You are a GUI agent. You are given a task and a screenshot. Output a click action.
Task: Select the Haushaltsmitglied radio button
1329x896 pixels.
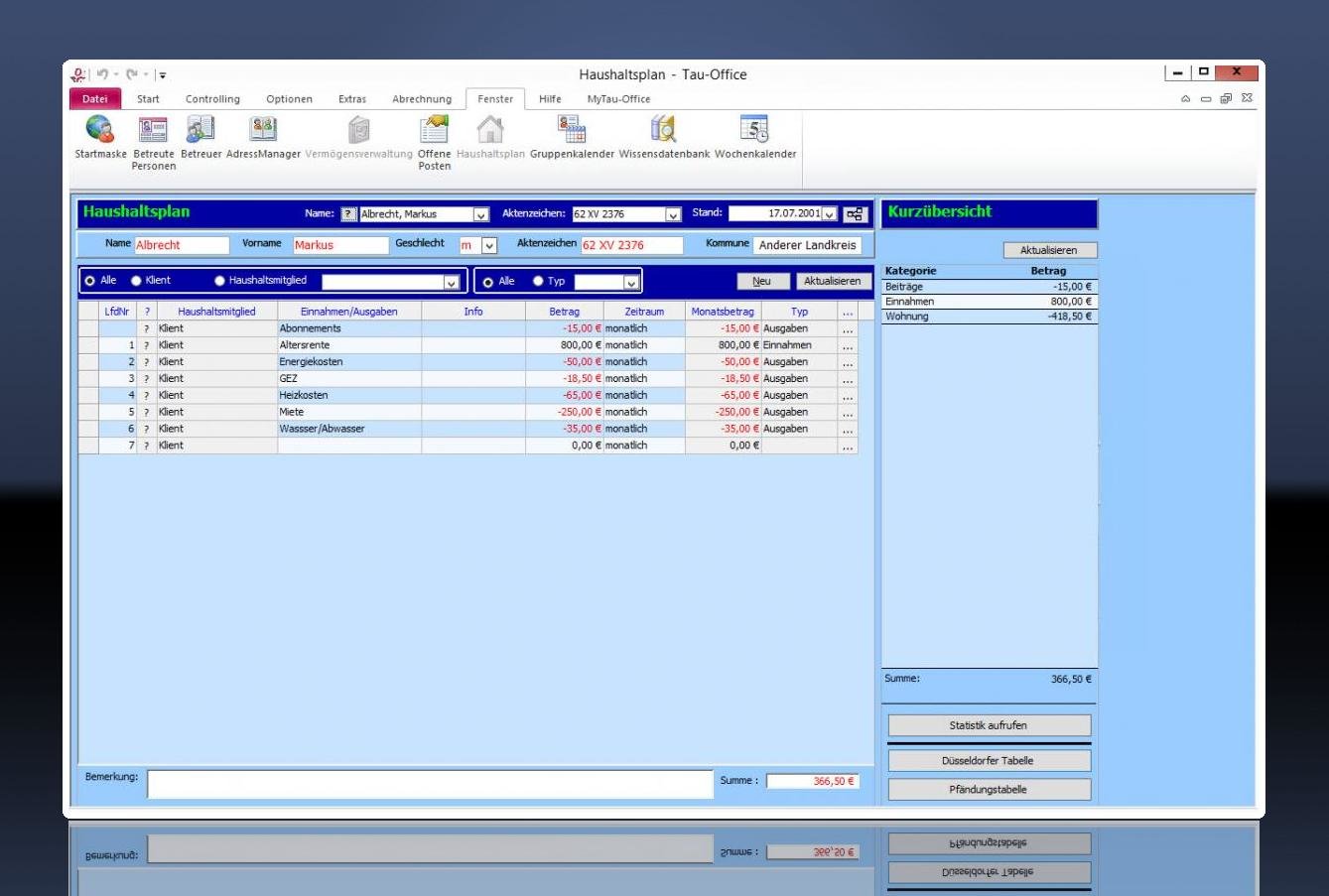coord(219,281)
